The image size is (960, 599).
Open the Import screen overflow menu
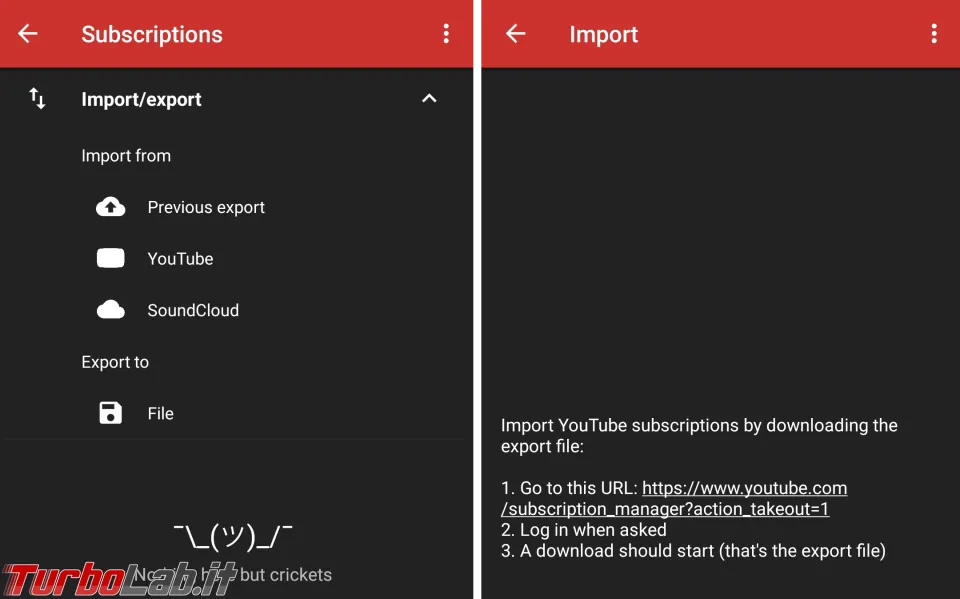(x=934, y=34)
